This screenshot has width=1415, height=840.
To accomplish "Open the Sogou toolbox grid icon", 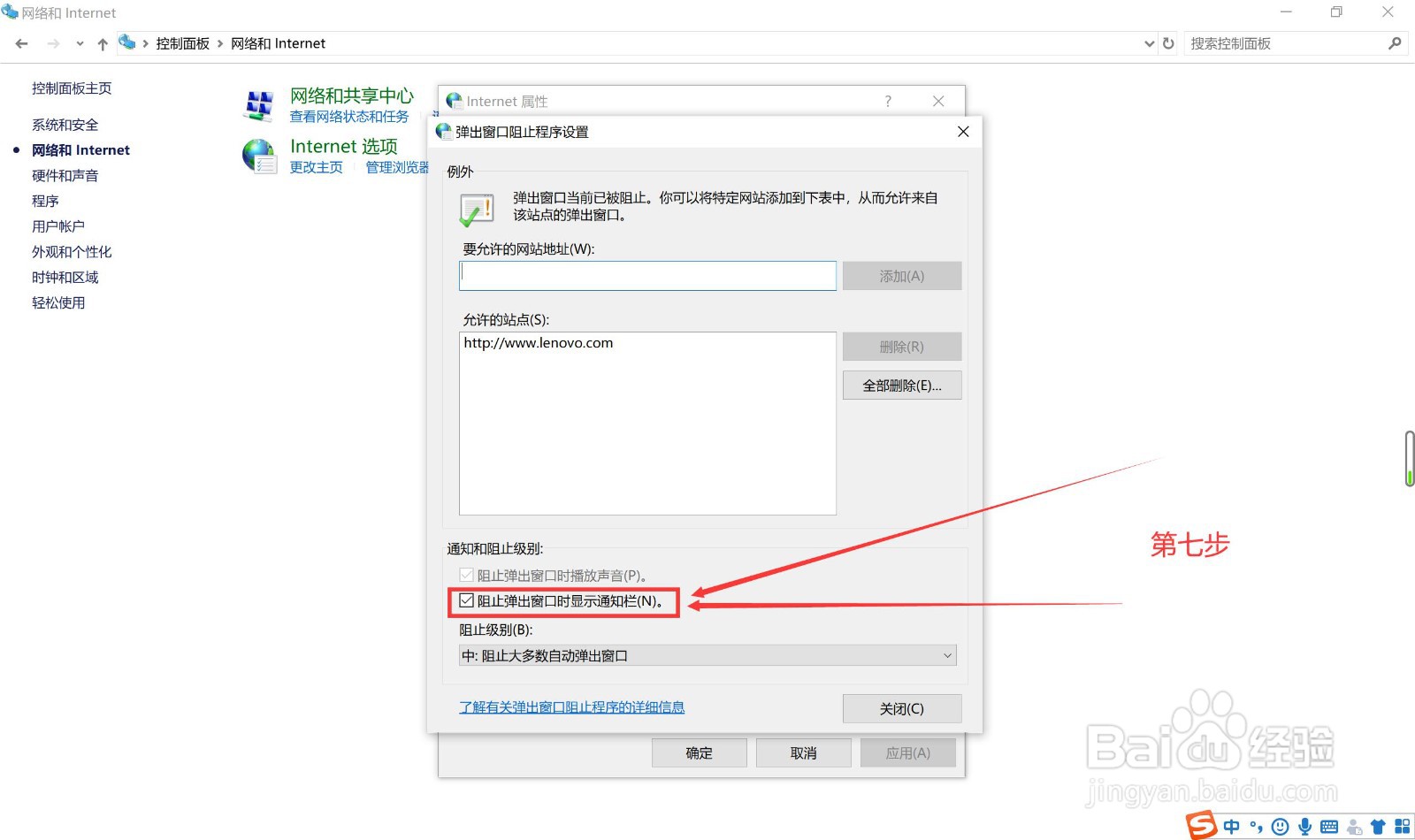I will click(x=1403, y=827).
